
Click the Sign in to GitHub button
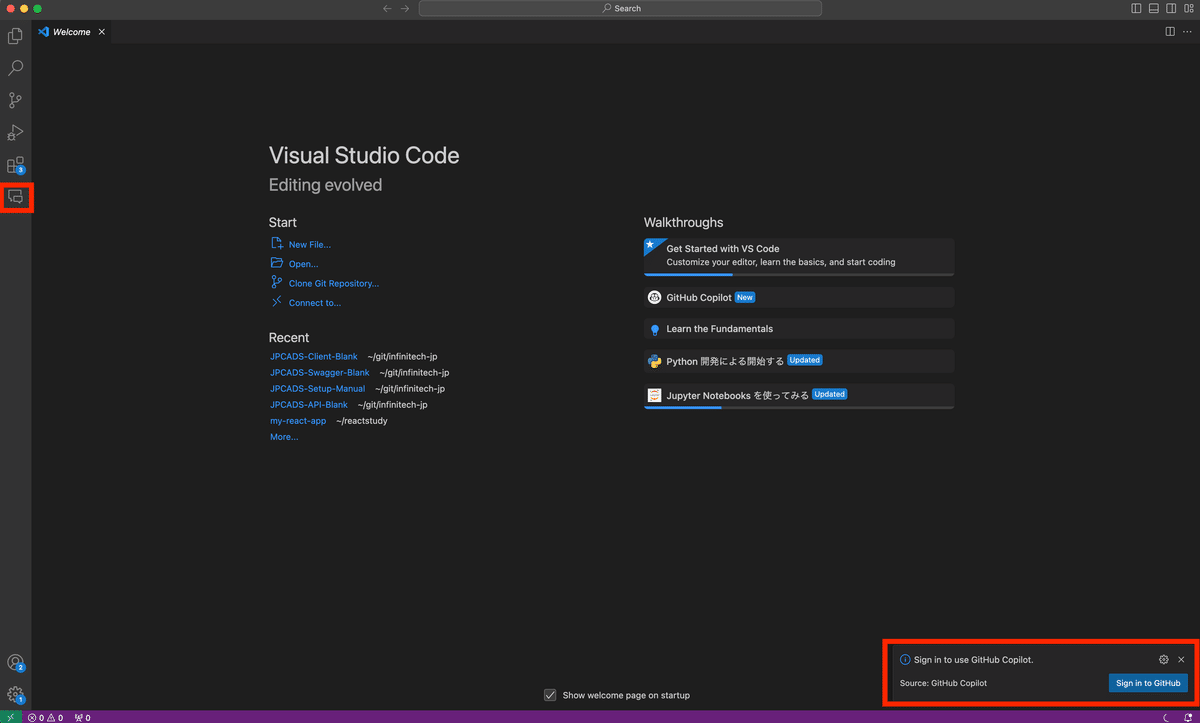pyautogui.click(x=1148, y=683)
